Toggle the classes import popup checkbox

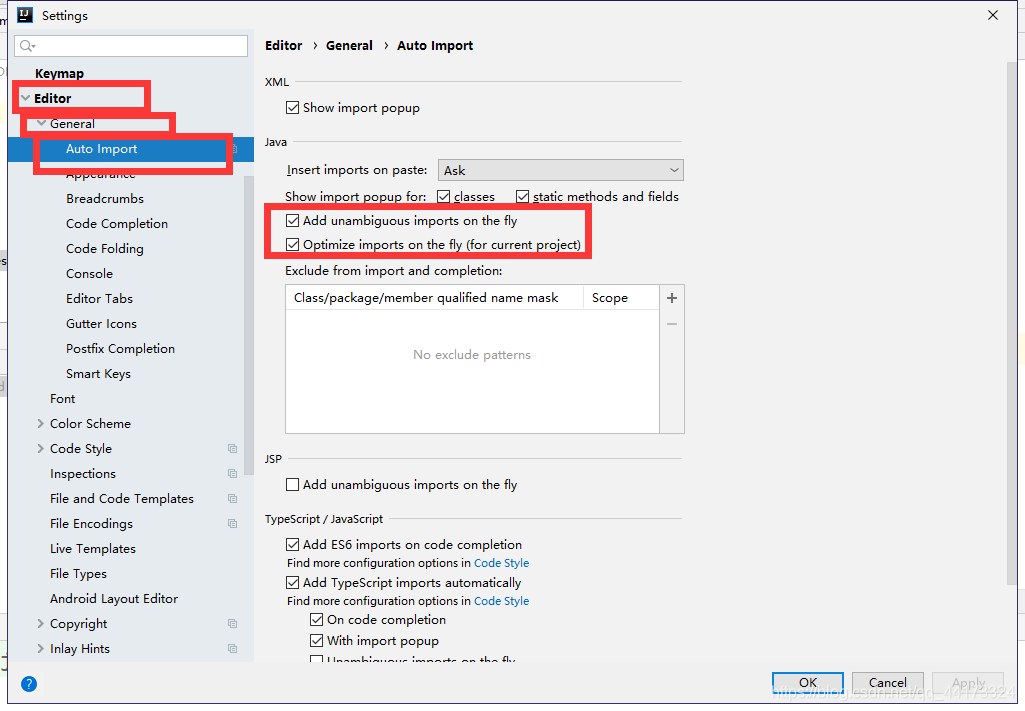[444, 197]
